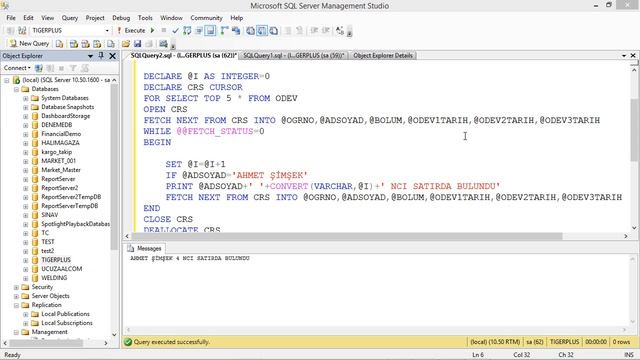The image size is (640, 360).
Task: Click the query editor vertical scrollbar
Action: (x=634, y=129)
